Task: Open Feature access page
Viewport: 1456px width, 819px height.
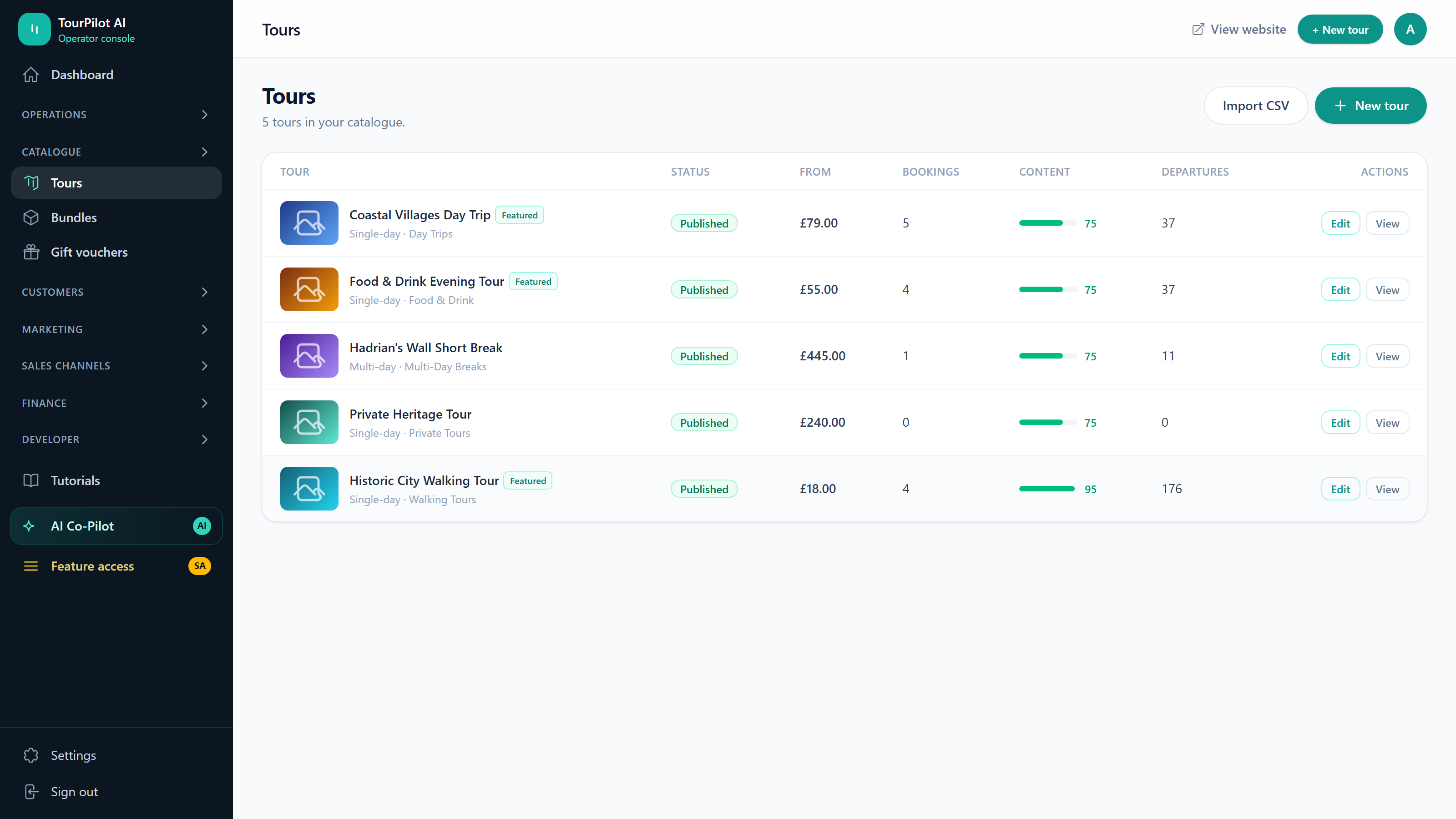Action: tap(116, 566)
